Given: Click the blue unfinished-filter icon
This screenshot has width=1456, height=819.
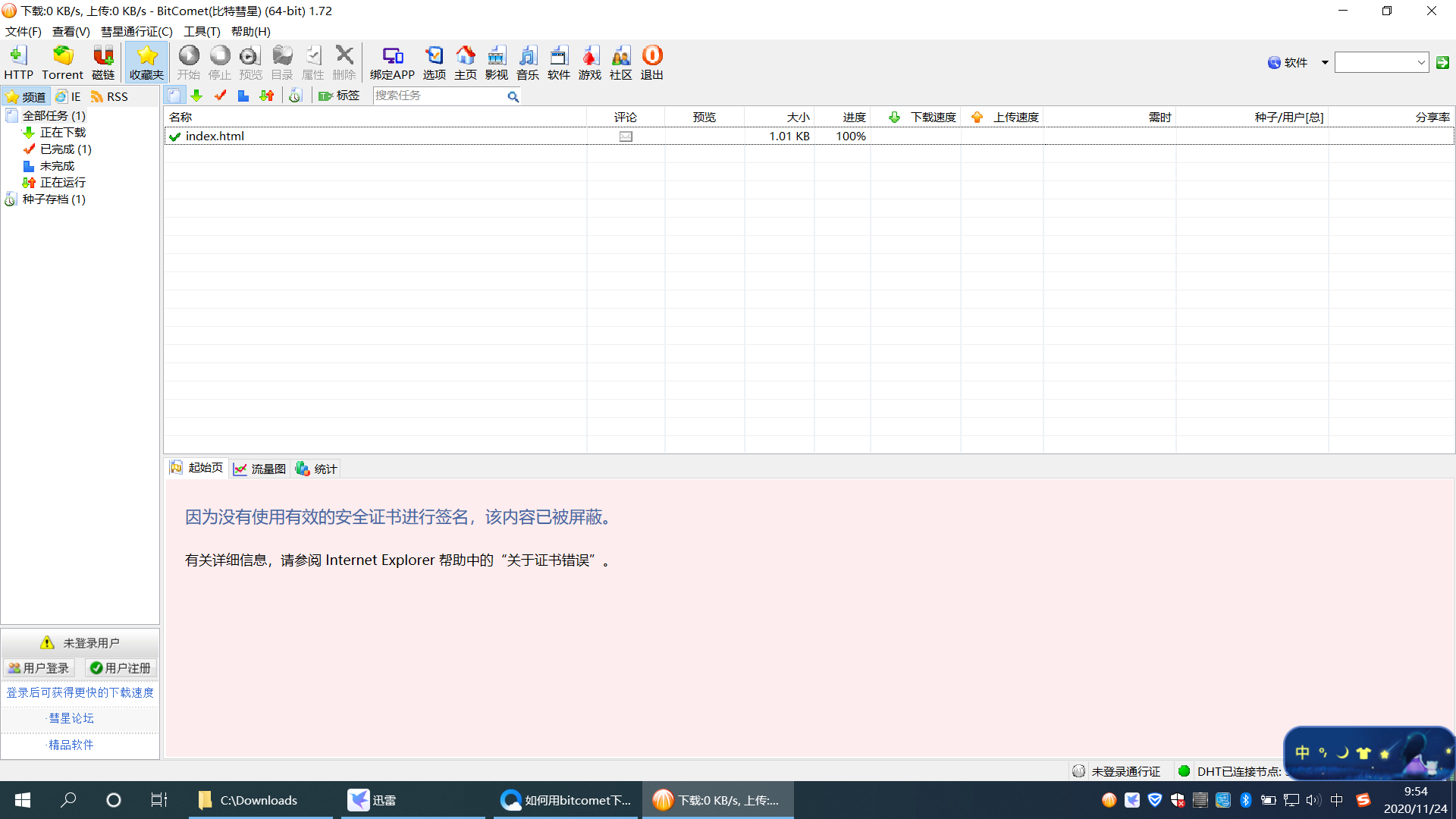Looking at the screenshot, I should click(x=243, y=96).
